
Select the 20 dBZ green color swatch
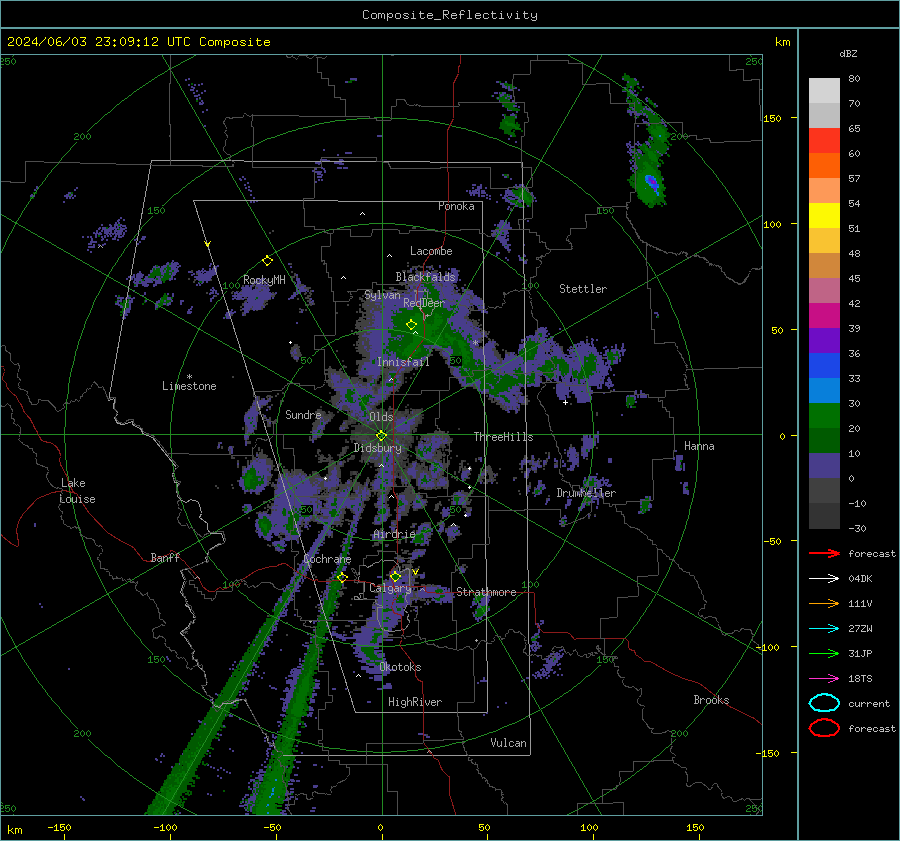point(824,416)
